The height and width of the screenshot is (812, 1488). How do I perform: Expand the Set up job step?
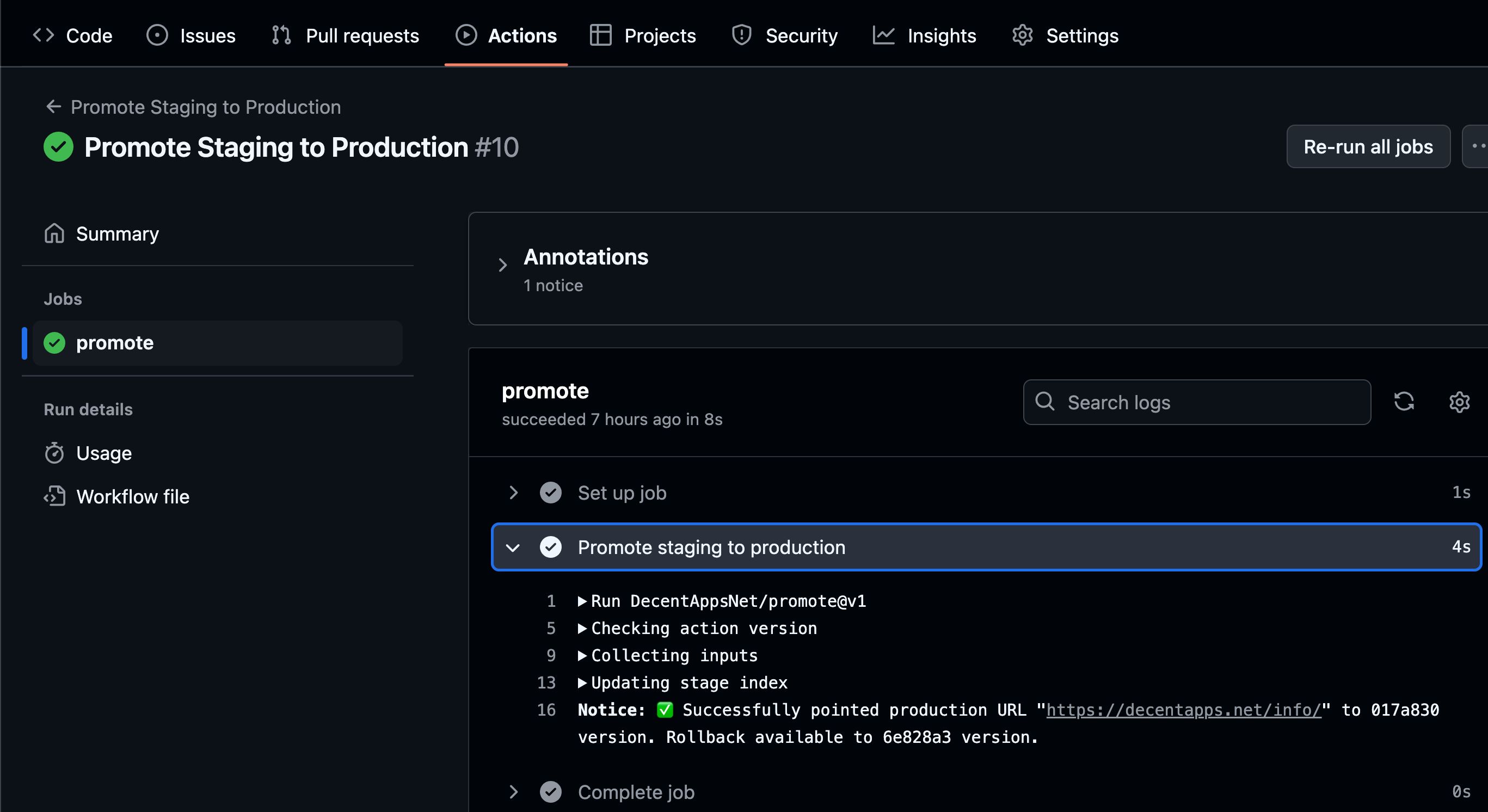point(514,492)
